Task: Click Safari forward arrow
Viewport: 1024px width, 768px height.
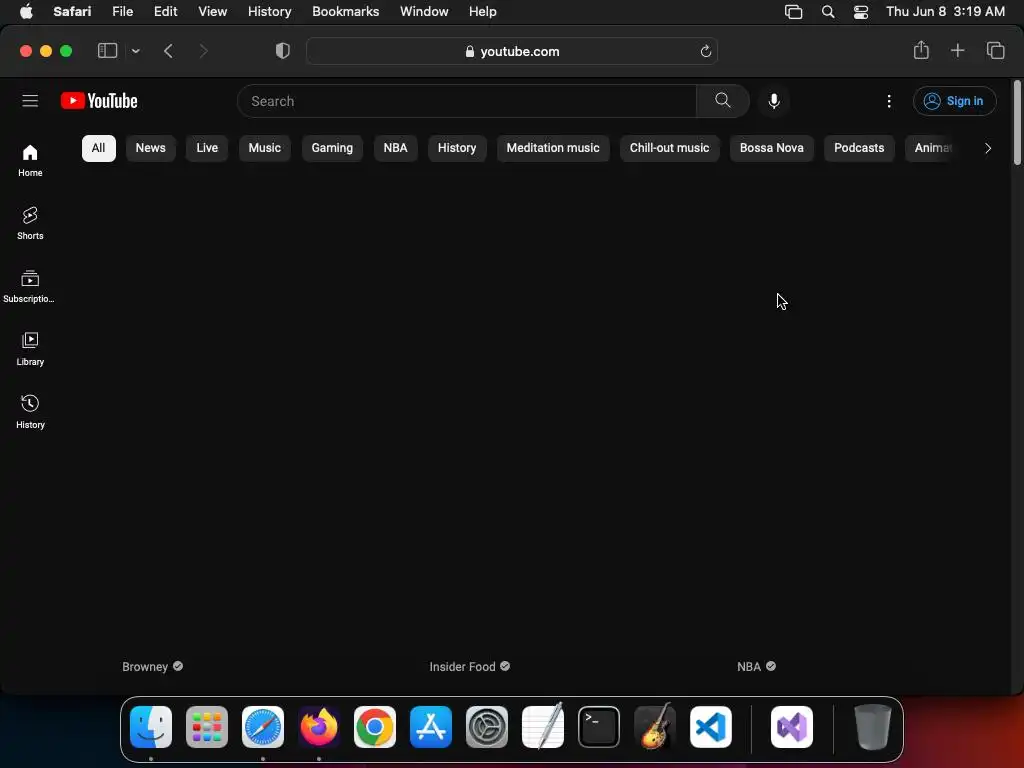Action: (203, 51)
